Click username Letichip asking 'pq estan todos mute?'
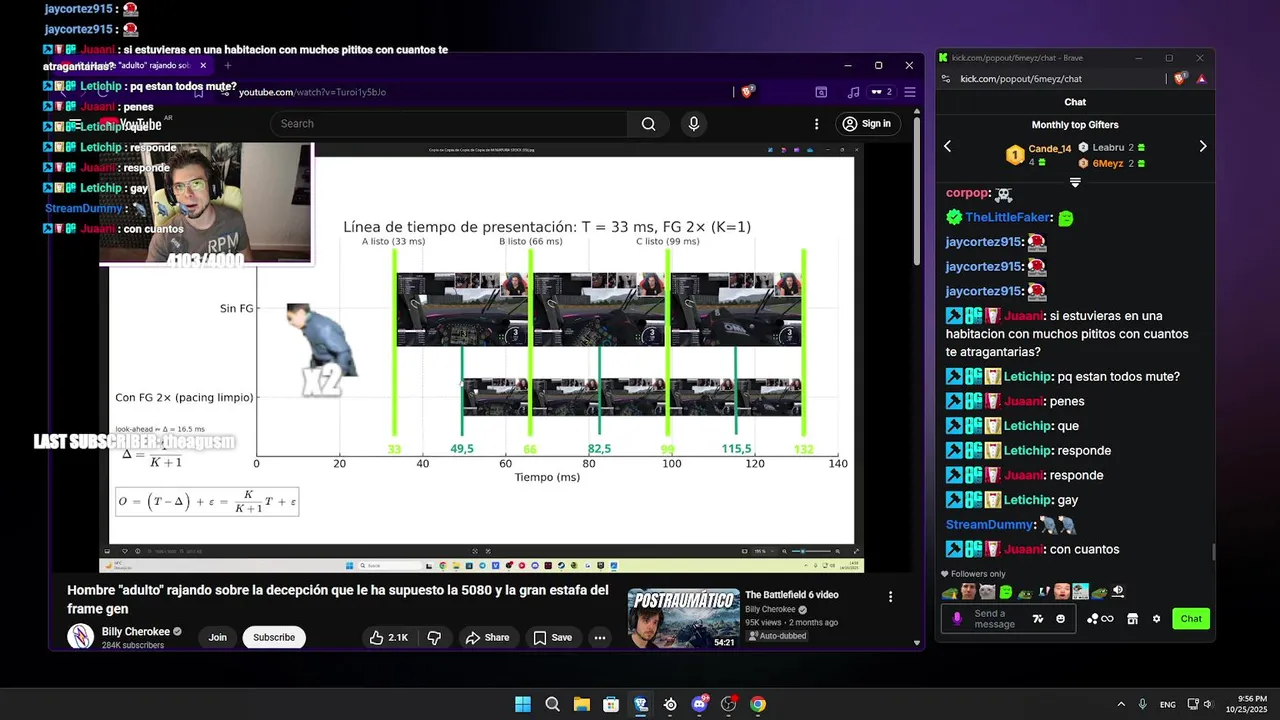This screenshot has height=720, width=1280. coord(1026,377)
